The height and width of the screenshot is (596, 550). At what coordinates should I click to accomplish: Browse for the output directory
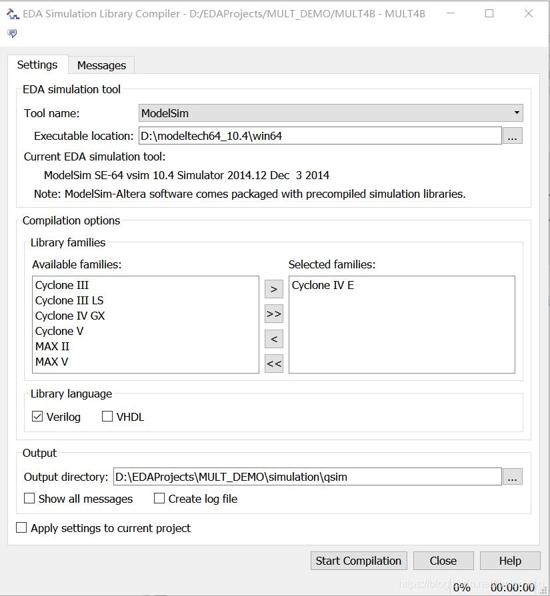[x=512, y=477]
